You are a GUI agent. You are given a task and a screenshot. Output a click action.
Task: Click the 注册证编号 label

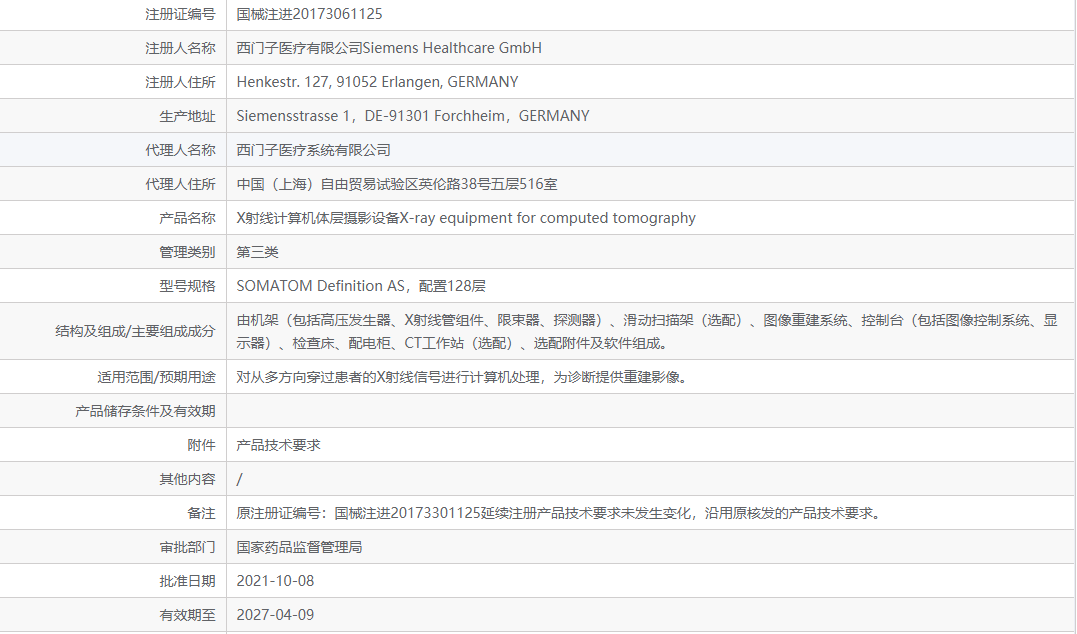pos(180,14)
